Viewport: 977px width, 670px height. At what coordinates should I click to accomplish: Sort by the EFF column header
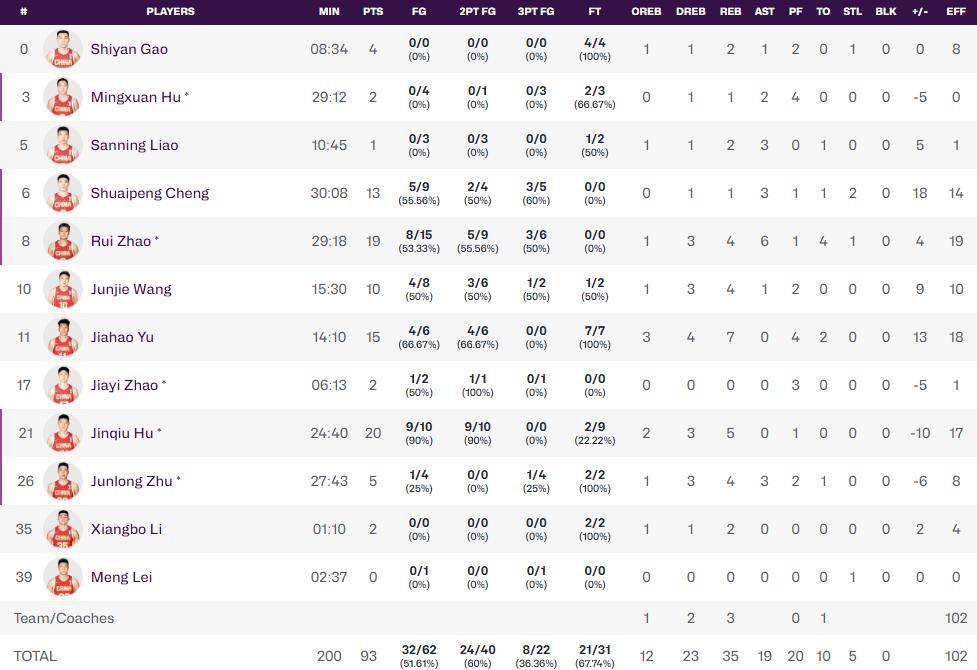tap(956, 11)
